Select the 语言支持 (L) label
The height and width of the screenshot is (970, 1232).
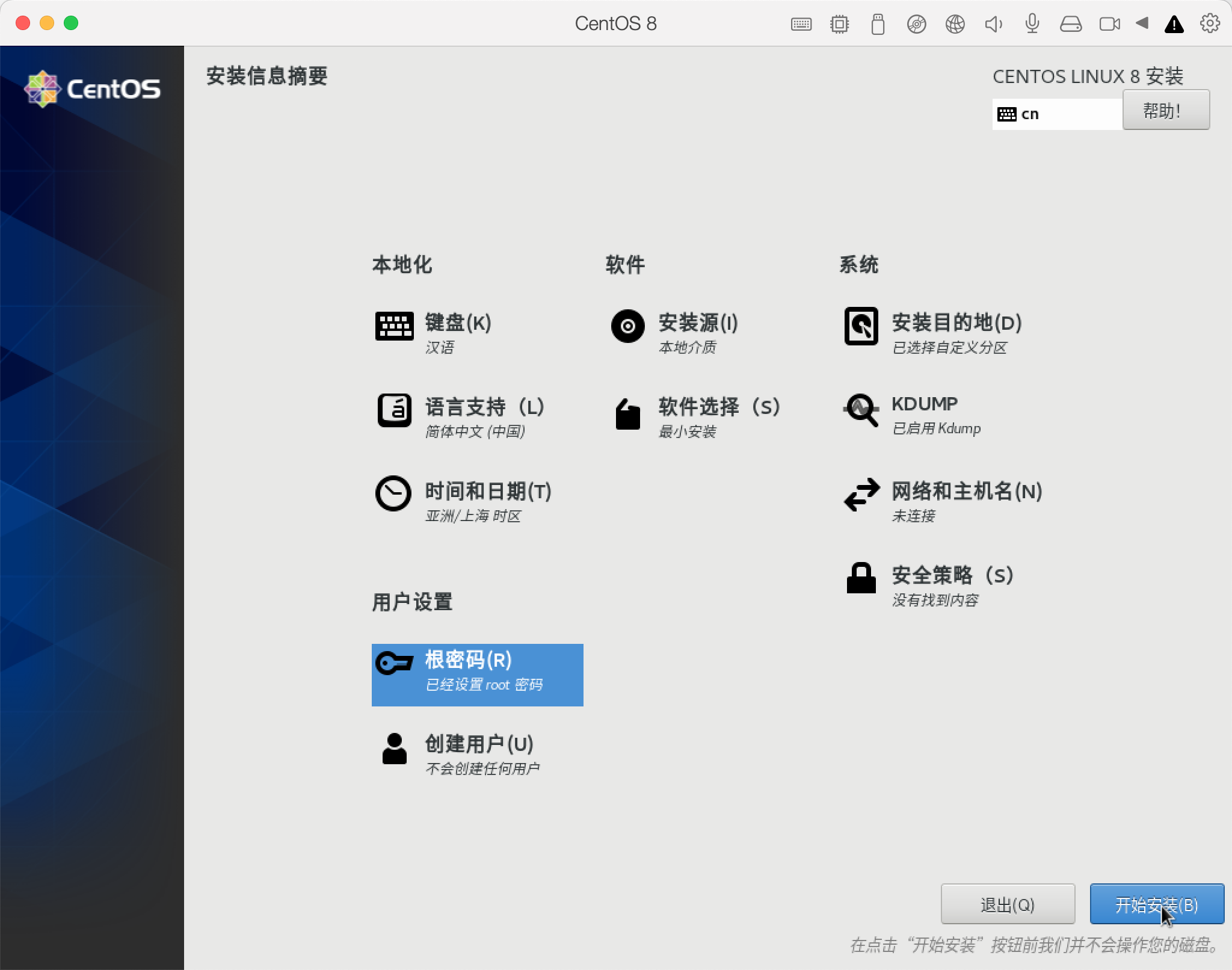[x=485, y=407]
